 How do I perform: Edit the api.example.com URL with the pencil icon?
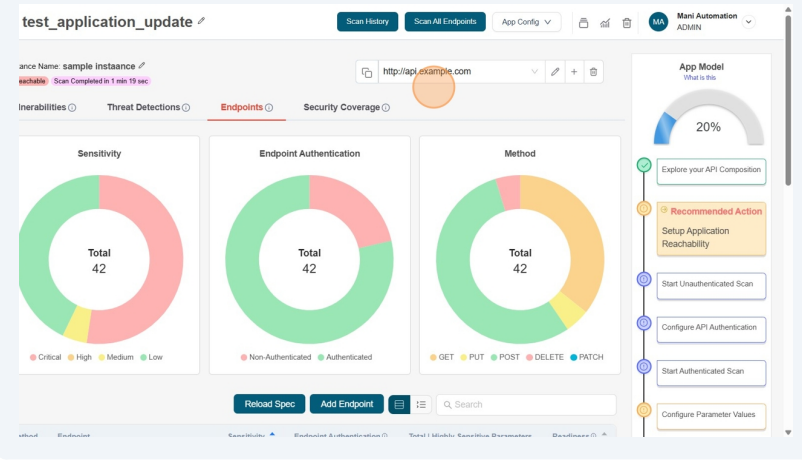point(555,72)
